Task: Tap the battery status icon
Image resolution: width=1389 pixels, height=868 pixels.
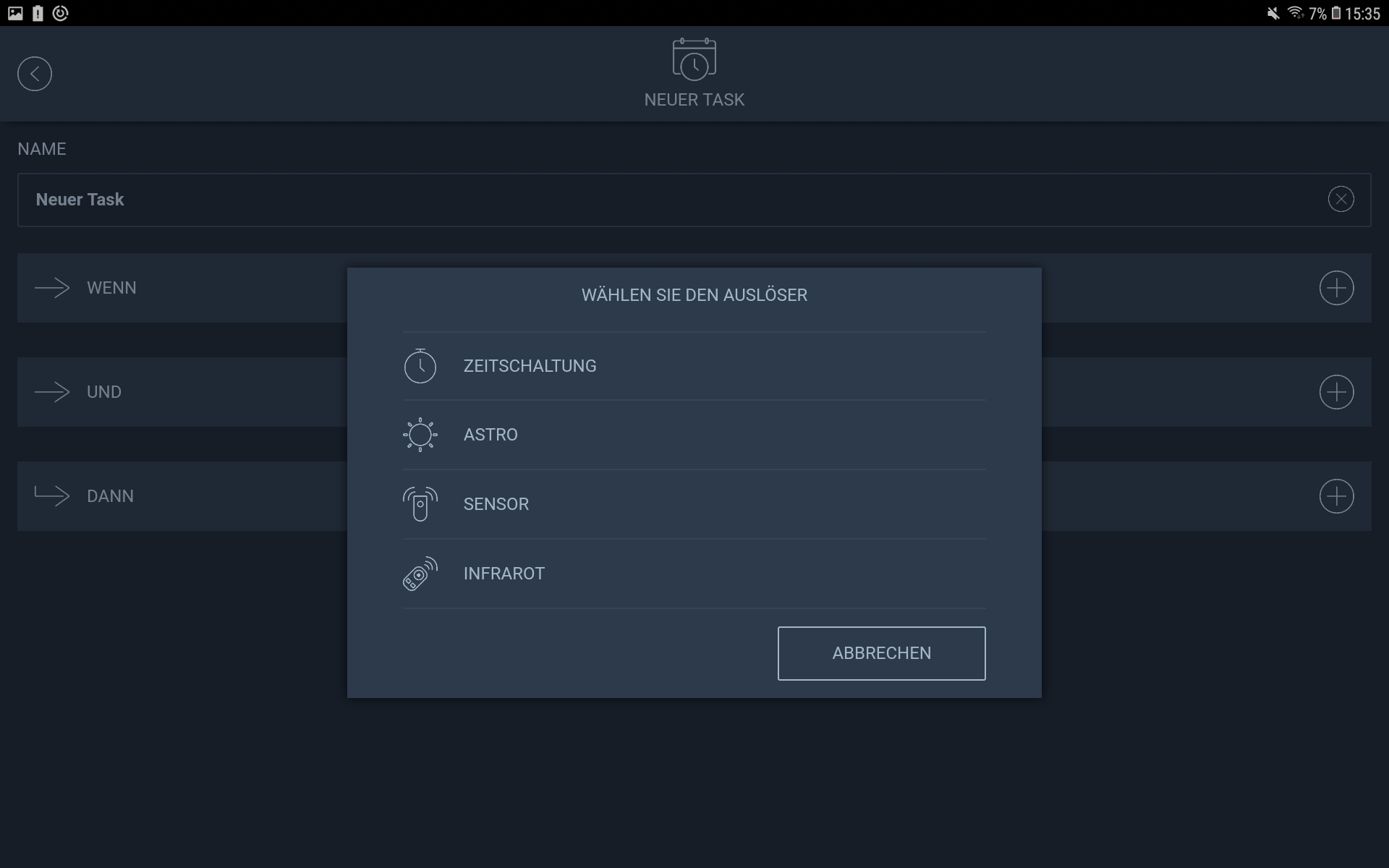Action: point(1335,13)
